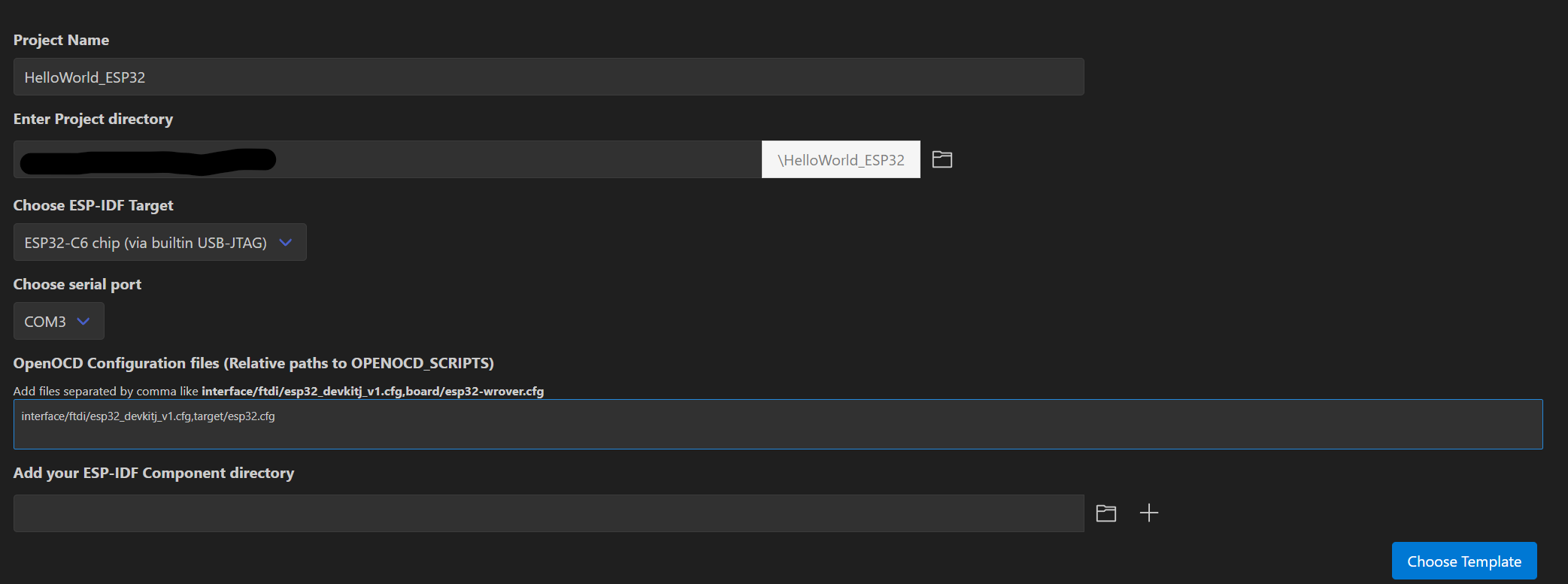Open the ESP32-C6 chip target dropdown
The width and height of the screenshot is (1568, 584).
[x=146, y=243]
